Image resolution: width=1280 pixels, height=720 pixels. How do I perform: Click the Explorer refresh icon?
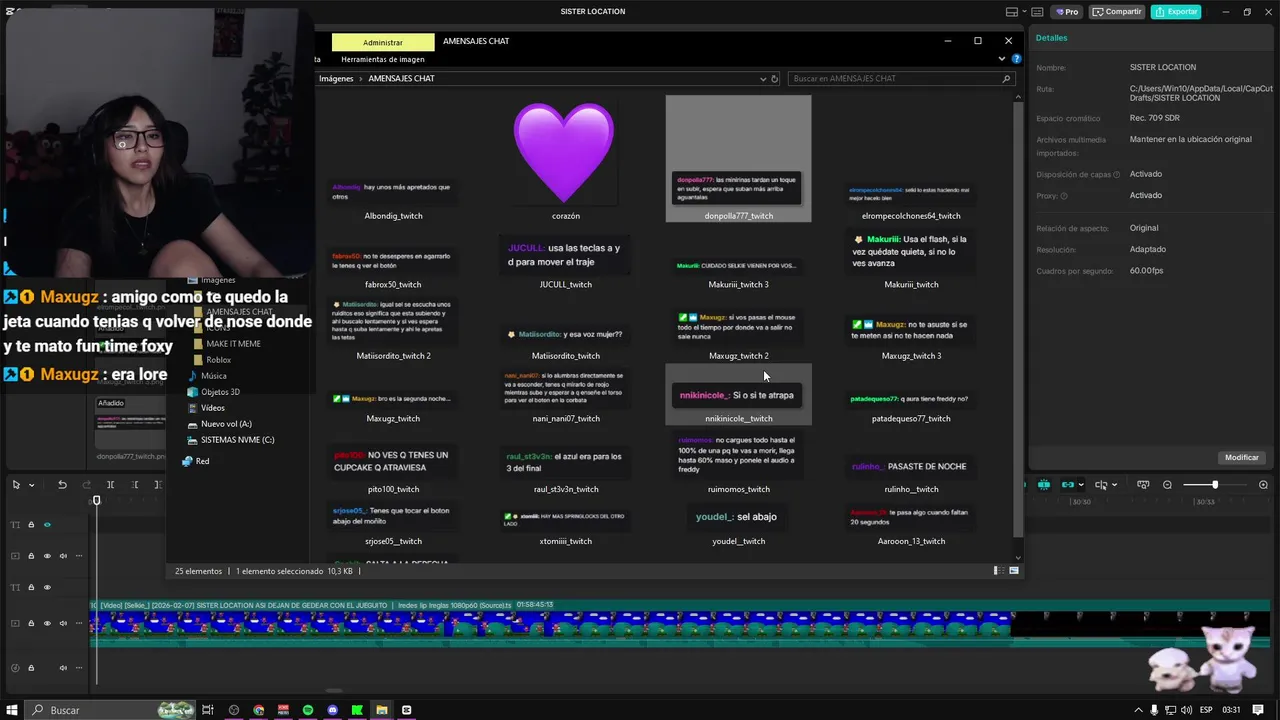pos(774,78)
